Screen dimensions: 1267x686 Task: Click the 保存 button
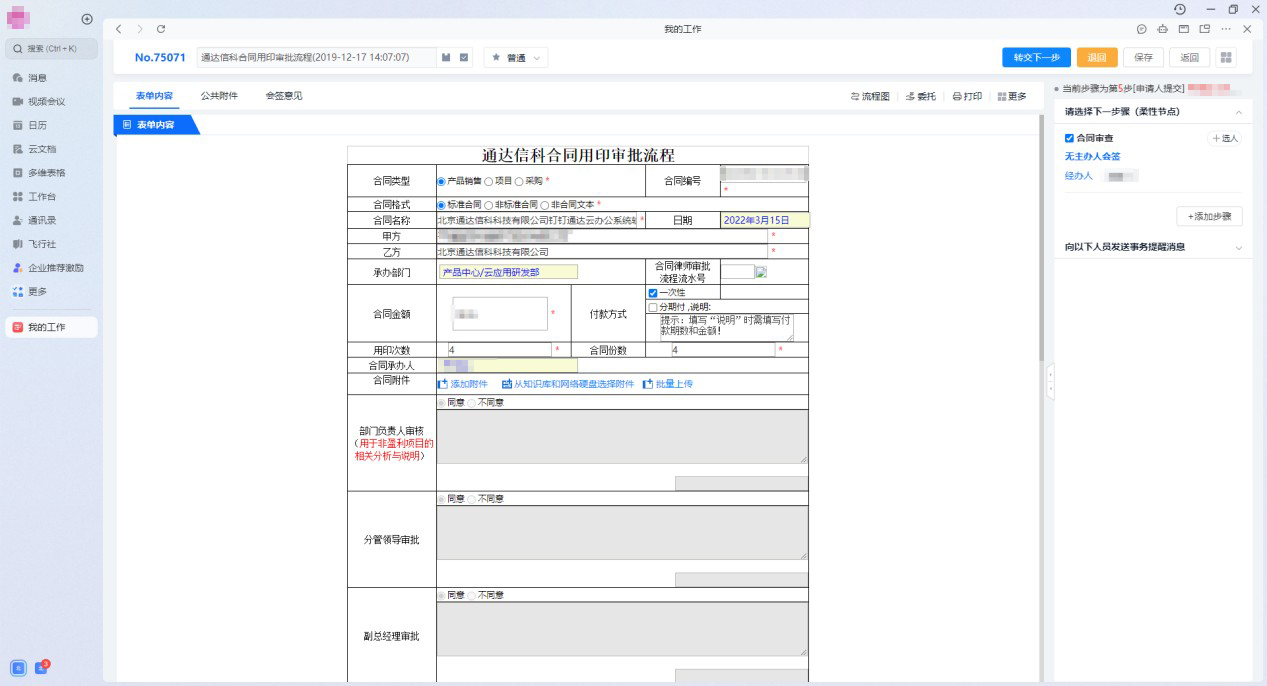click(1143, 57)
